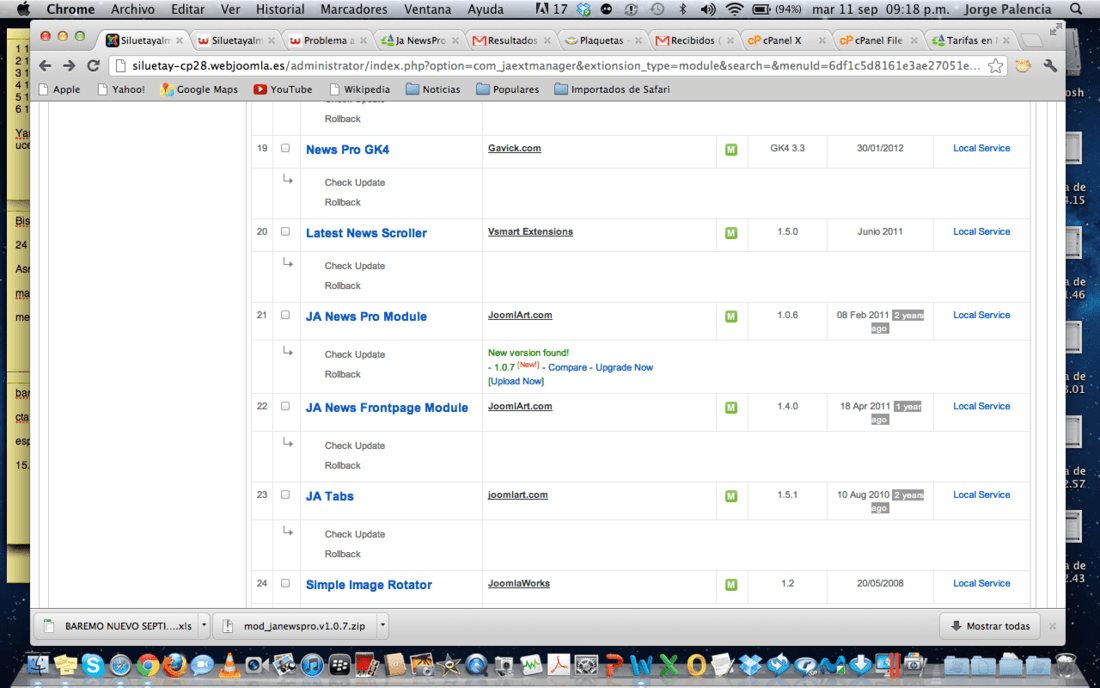Click the green M module icon for JA Tabs
Viewport: 1100px width, 688px height.
(731, 496)
